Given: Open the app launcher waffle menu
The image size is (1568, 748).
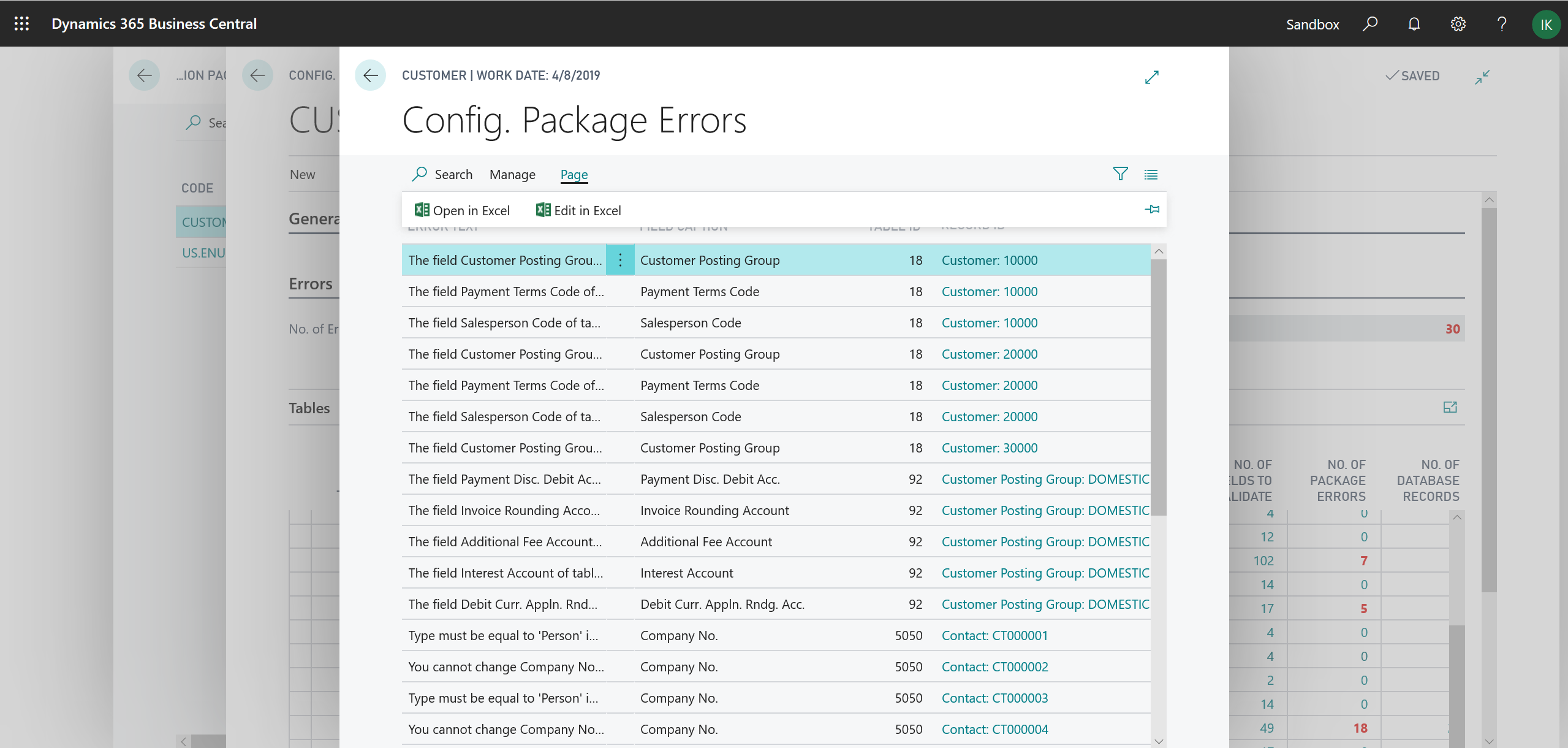Looking at the screenshot, I should [x=21, y=24].
